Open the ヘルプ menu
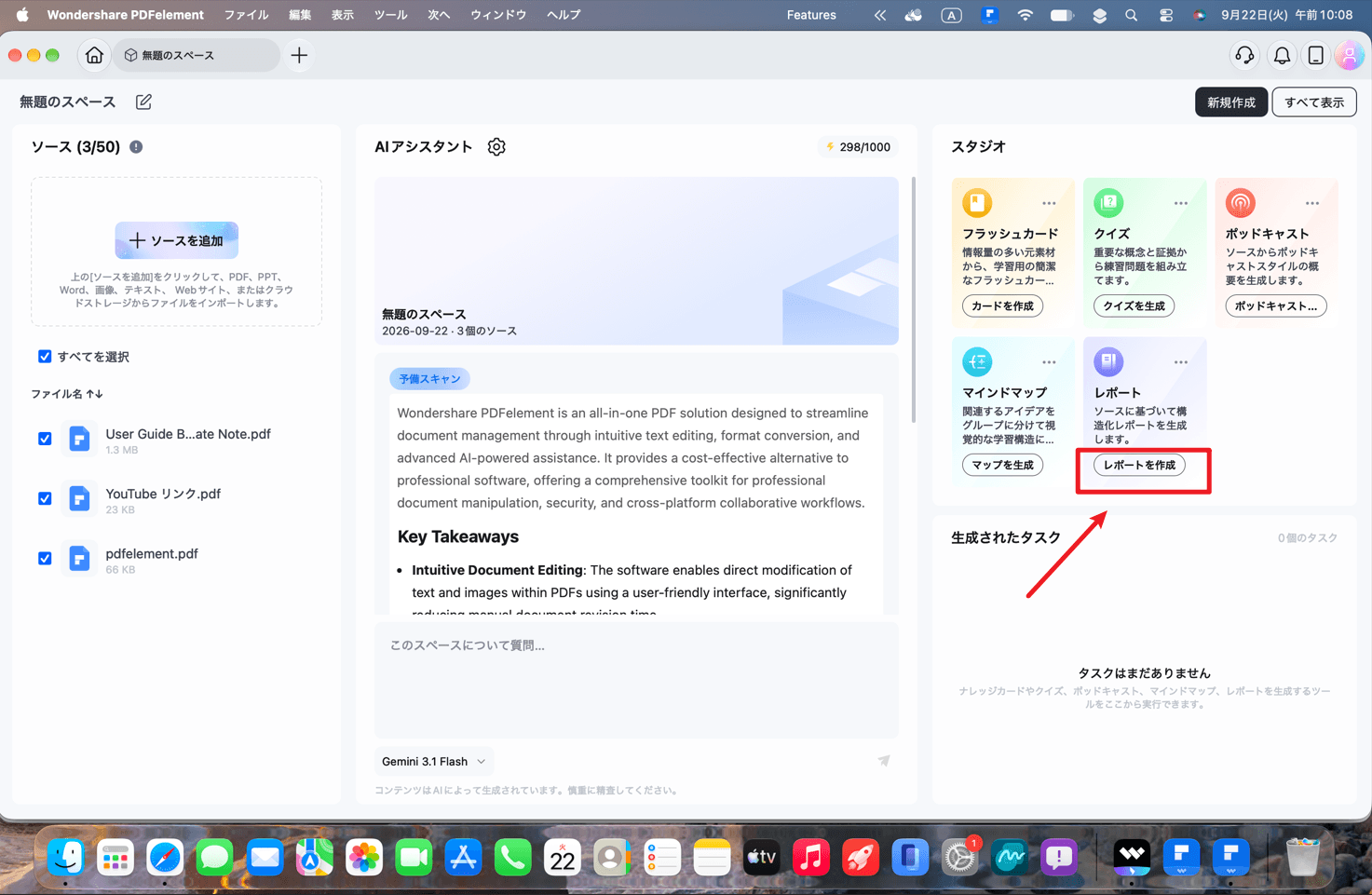This screenshot has height=895, width=1372. [x=564, y=15]
